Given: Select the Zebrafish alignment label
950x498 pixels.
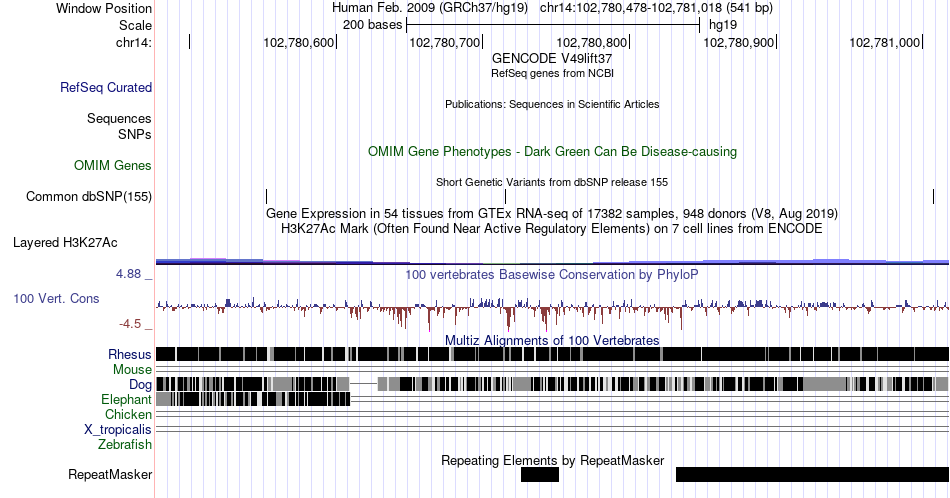Looking at the screenshot, I should pyautogui.click(x=125, y=444).
